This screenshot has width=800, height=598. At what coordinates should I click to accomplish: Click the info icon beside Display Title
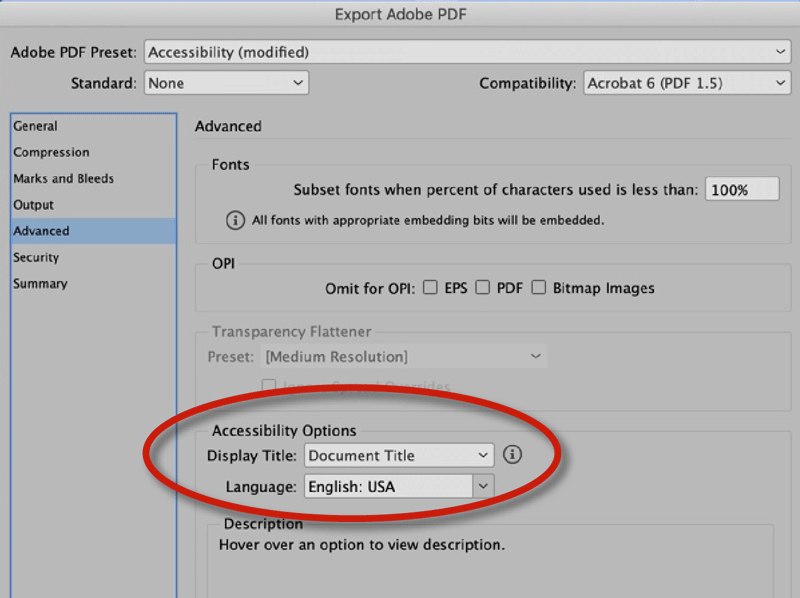point(512,455)
